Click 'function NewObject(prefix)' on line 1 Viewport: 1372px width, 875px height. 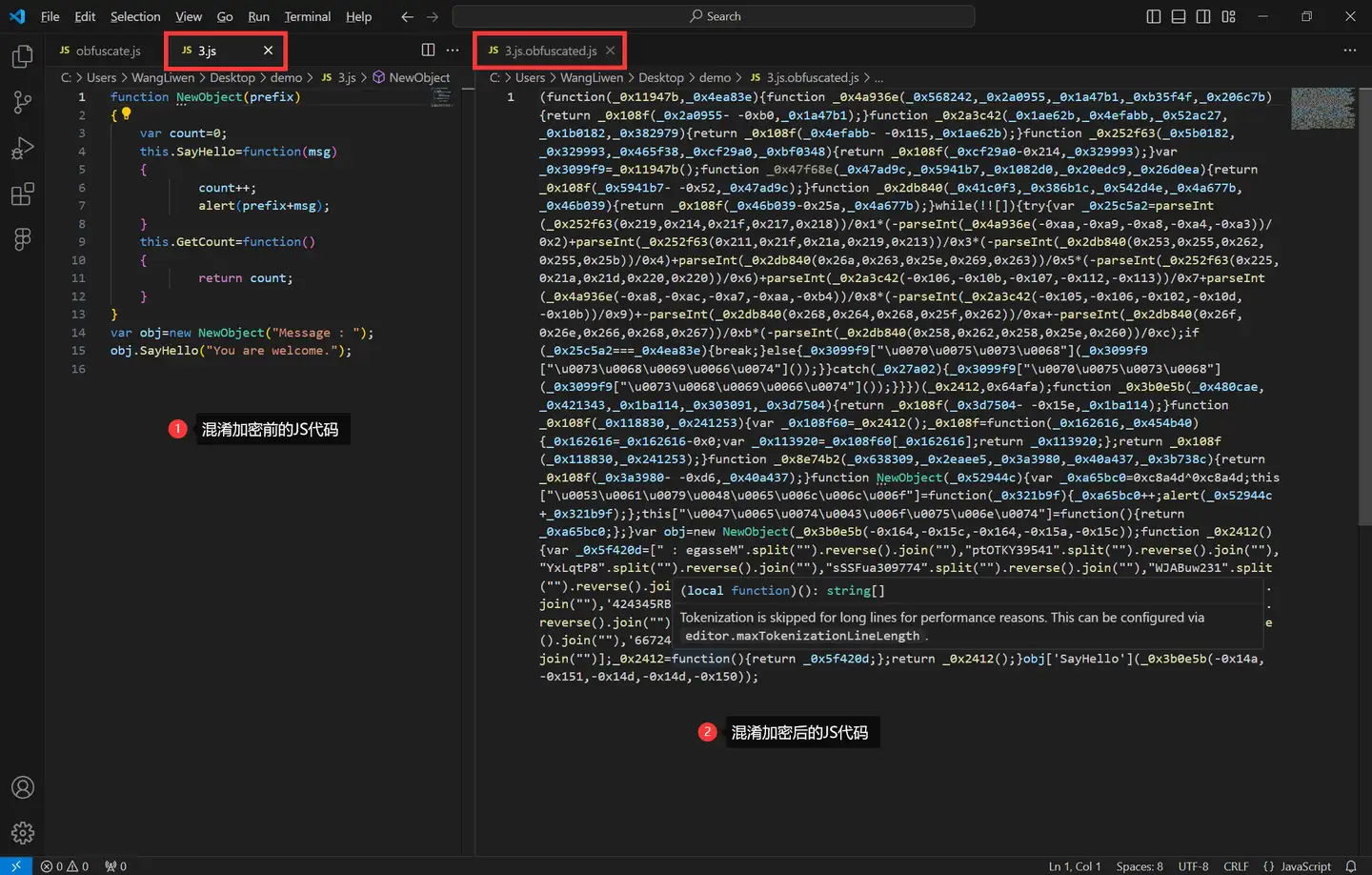pyautogui.click(x=205, y=97)
